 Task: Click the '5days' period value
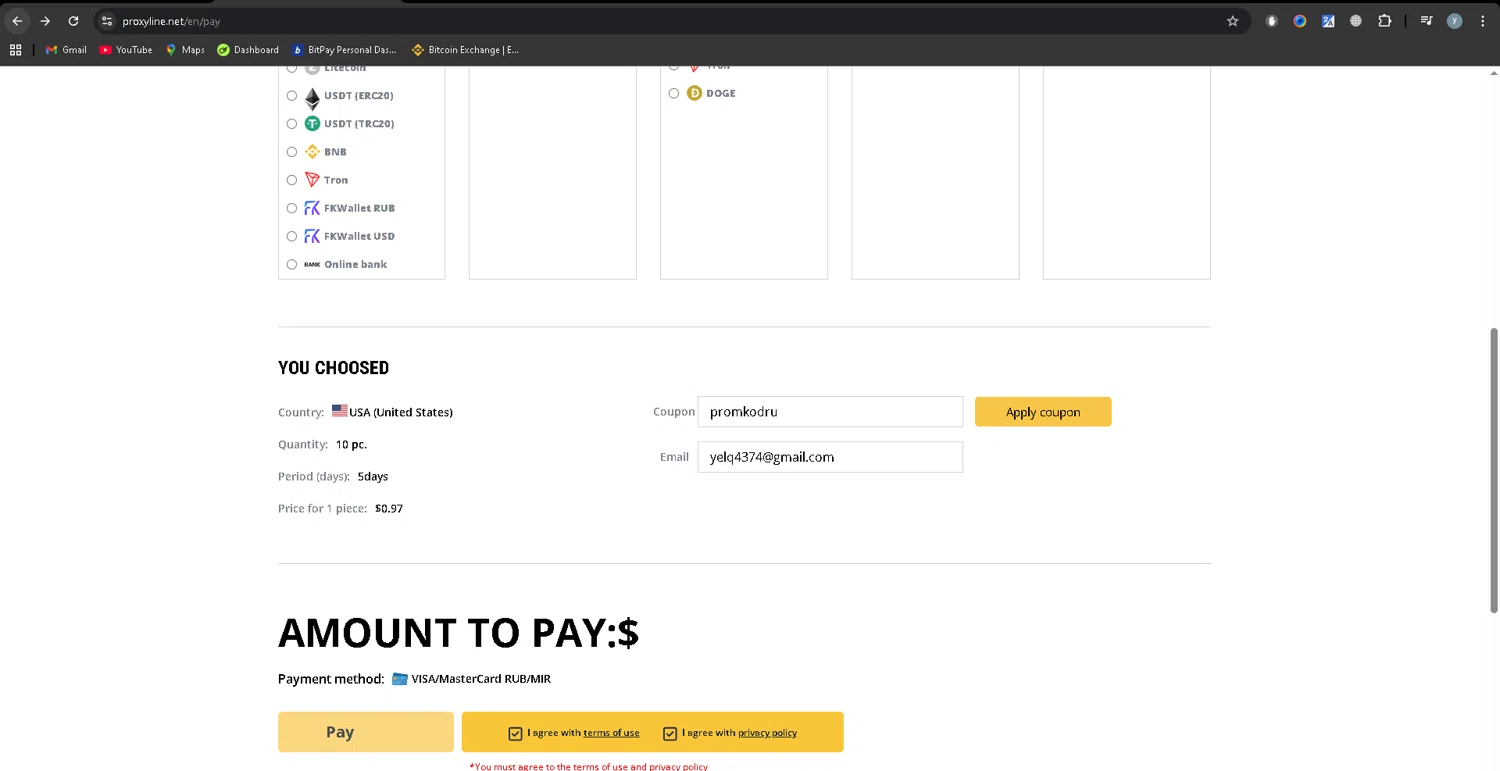click(x=373, y=476)
